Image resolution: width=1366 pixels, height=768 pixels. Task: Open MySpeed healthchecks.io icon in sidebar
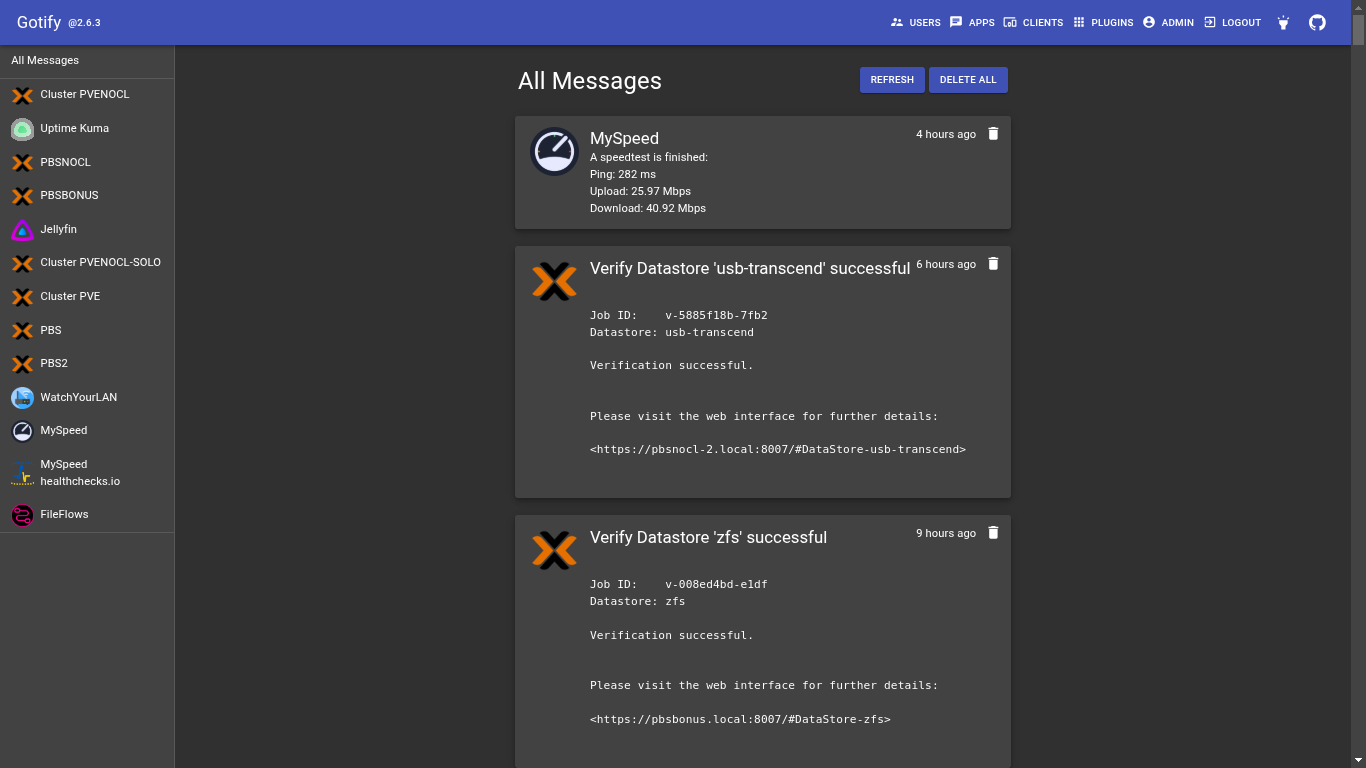(22, 473)
